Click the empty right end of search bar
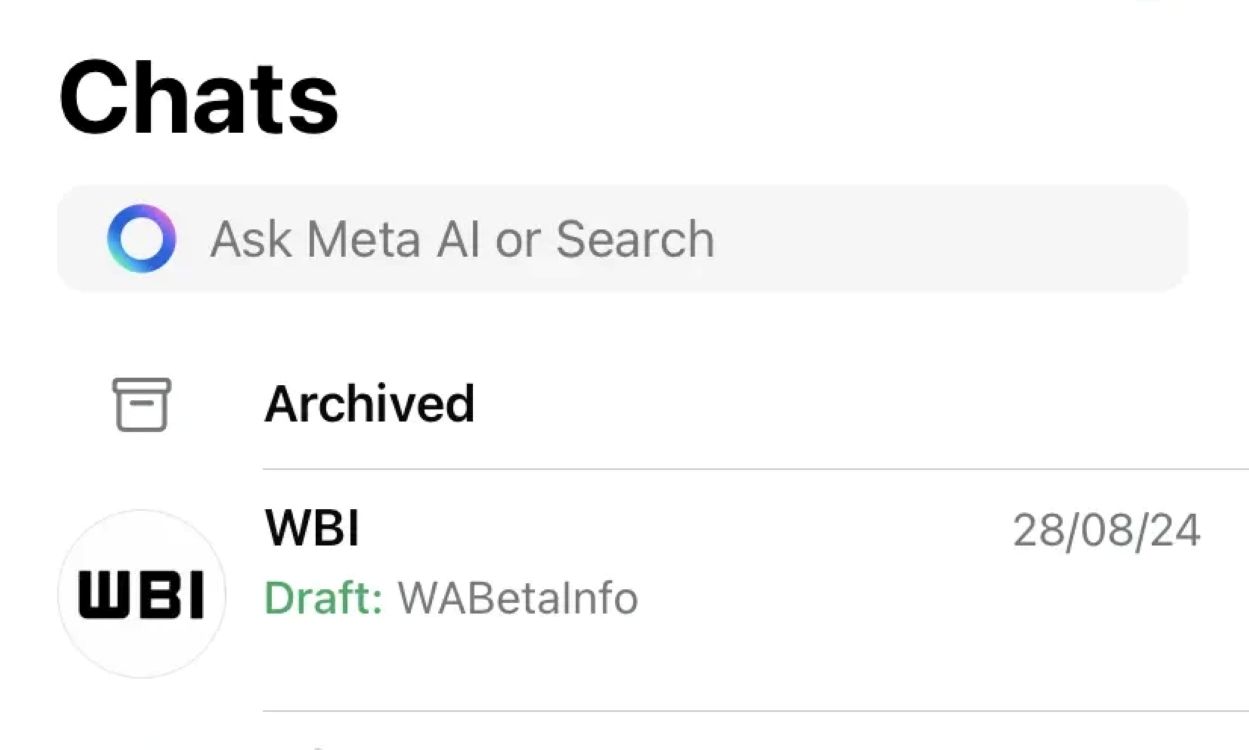1249x750 pixels. [x=1050, y=239]
